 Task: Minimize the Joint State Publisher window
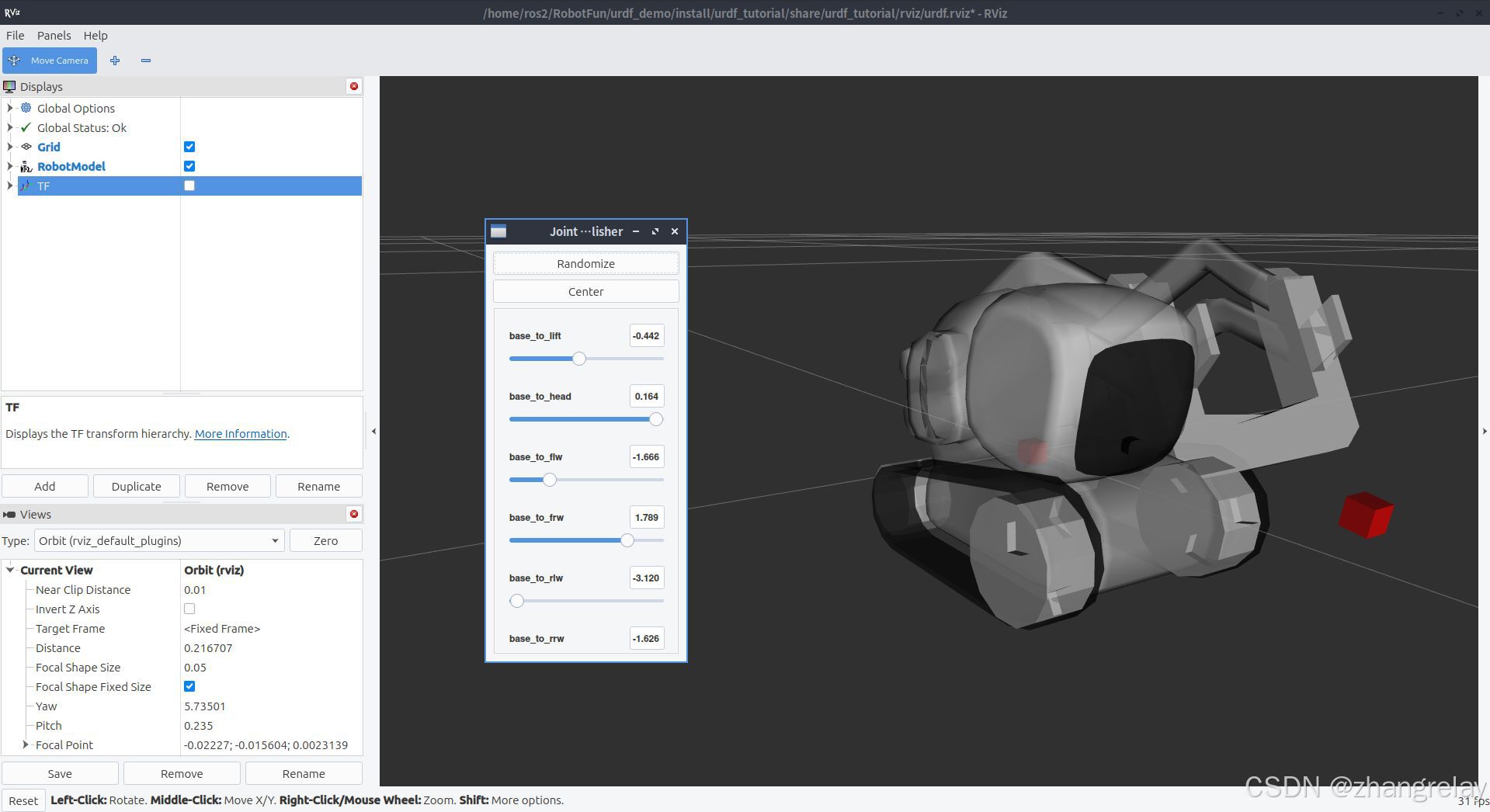coord(636,231)
